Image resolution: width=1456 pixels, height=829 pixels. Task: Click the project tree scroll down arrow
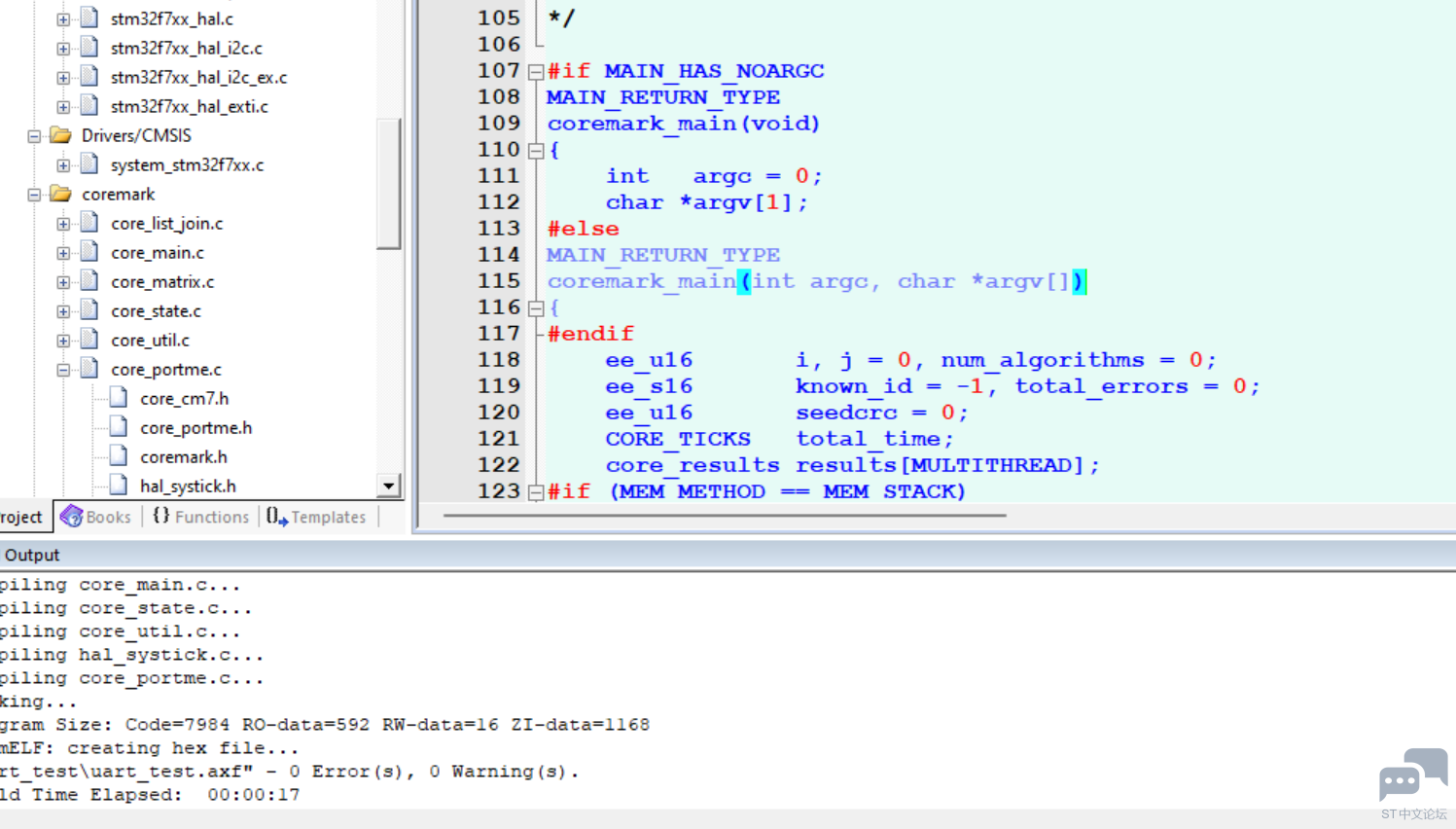[x=389, y=486]
